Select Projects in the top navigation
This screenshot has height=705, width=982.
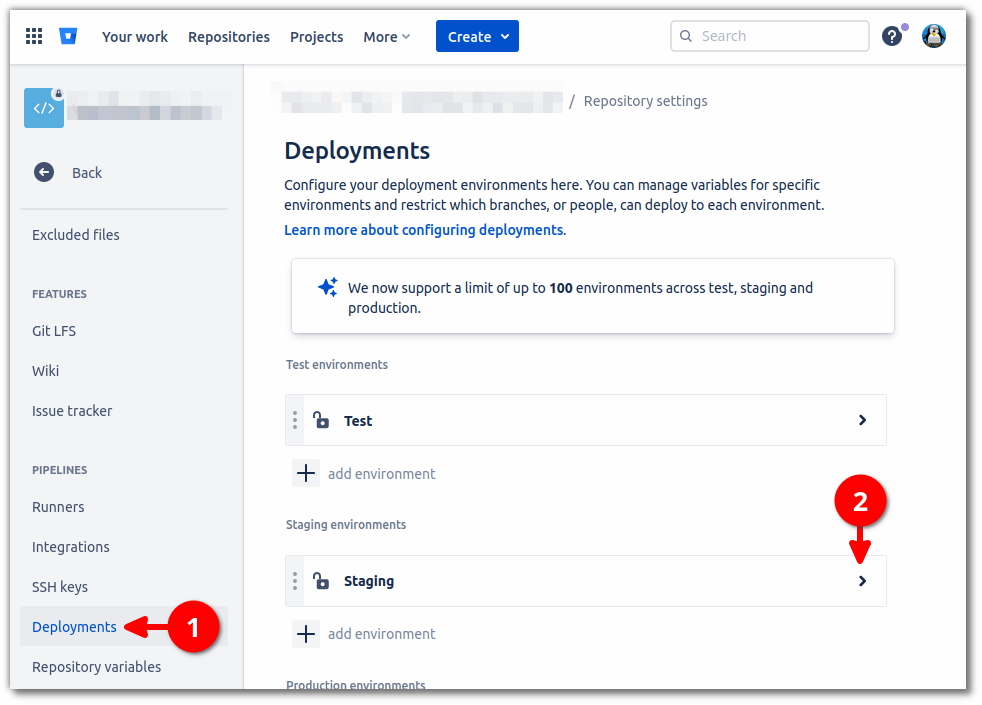point(316,36)
